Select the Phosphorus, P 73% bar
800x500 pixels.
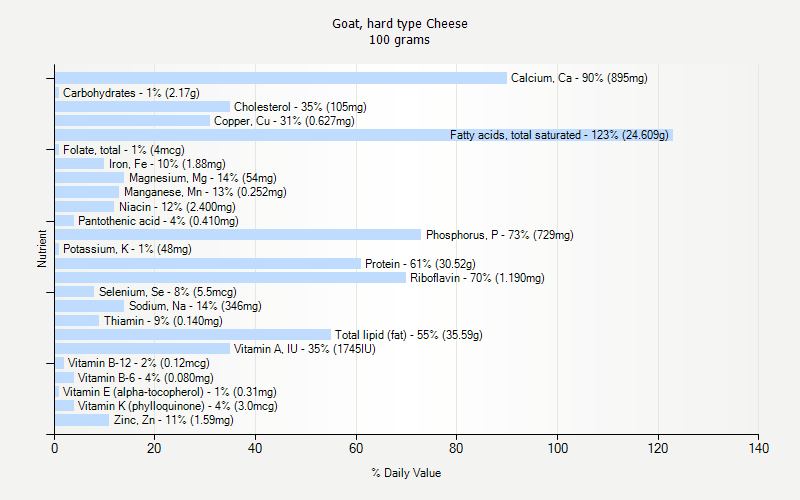click(x=238, y=235)
